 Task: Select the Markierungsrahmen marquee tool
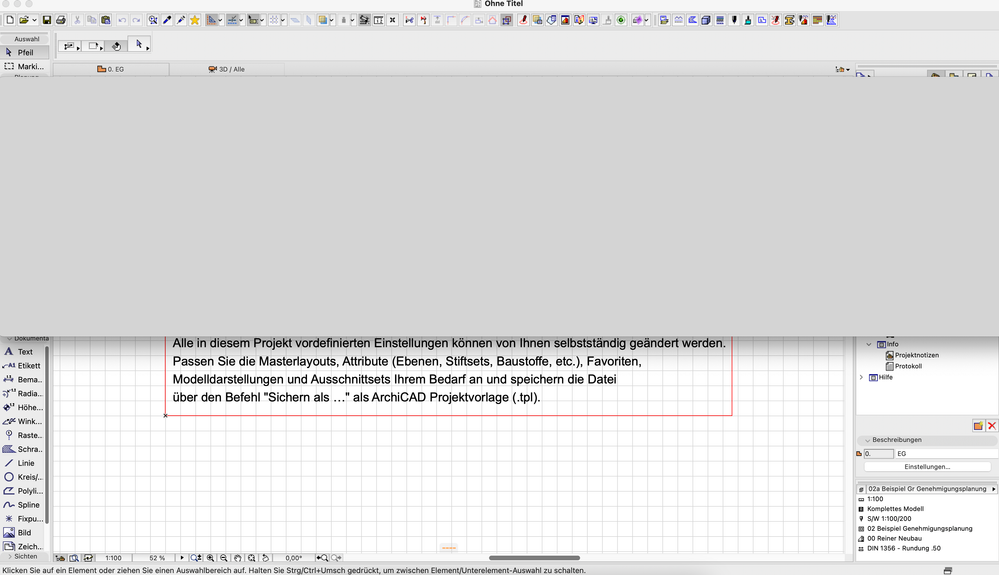pyautogui.click(x=24, y=66)
